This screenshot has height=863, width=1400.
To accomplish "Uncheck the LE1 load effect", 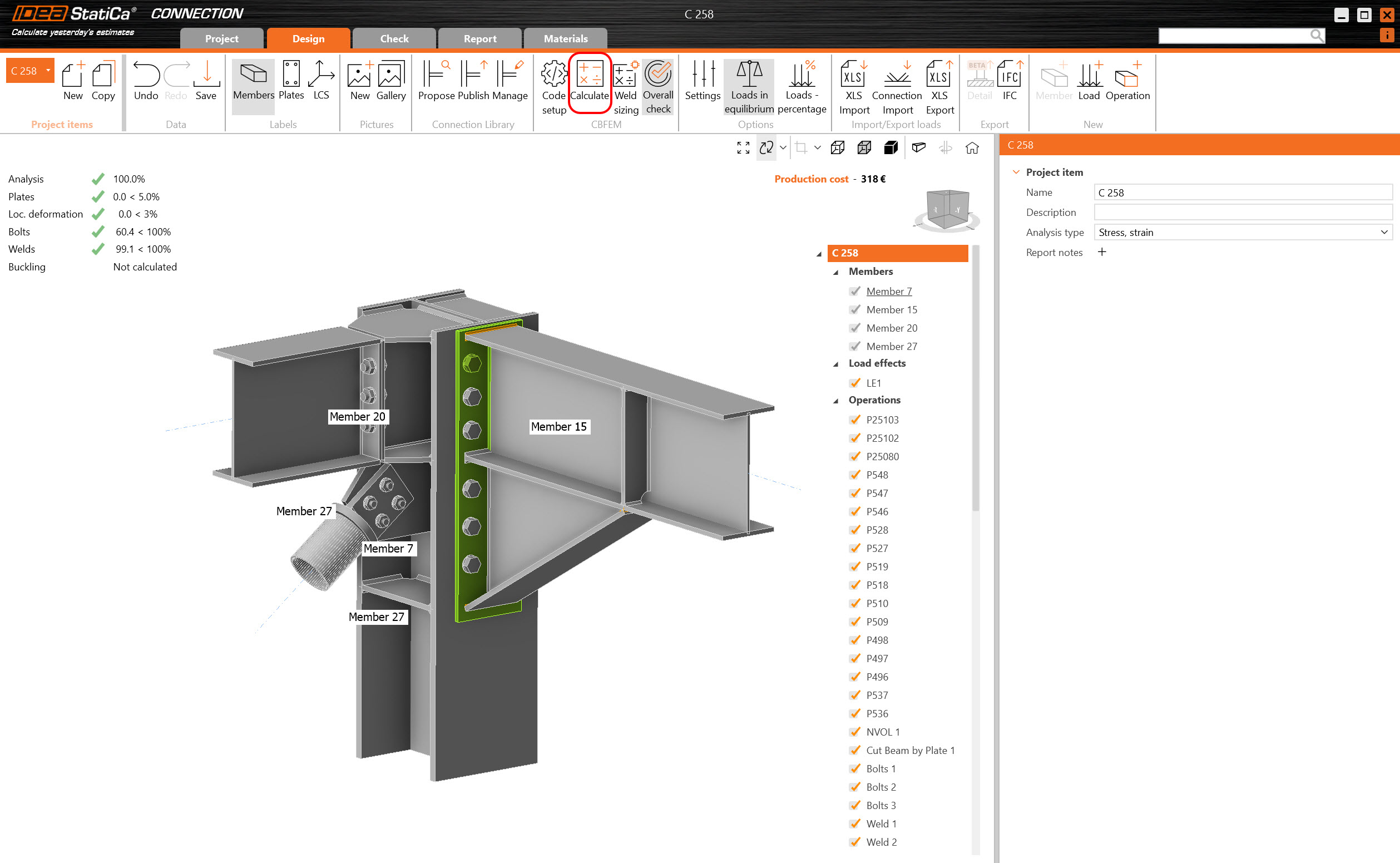I will pos(854,383).
